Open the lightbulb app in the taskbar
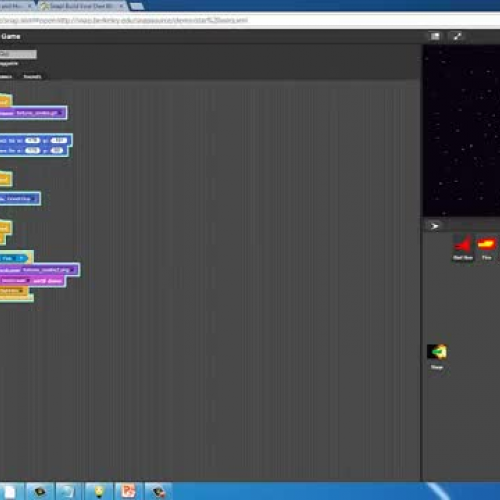Image resolution: width=500 pixels, height=500 pixels. tap(99, 491)
